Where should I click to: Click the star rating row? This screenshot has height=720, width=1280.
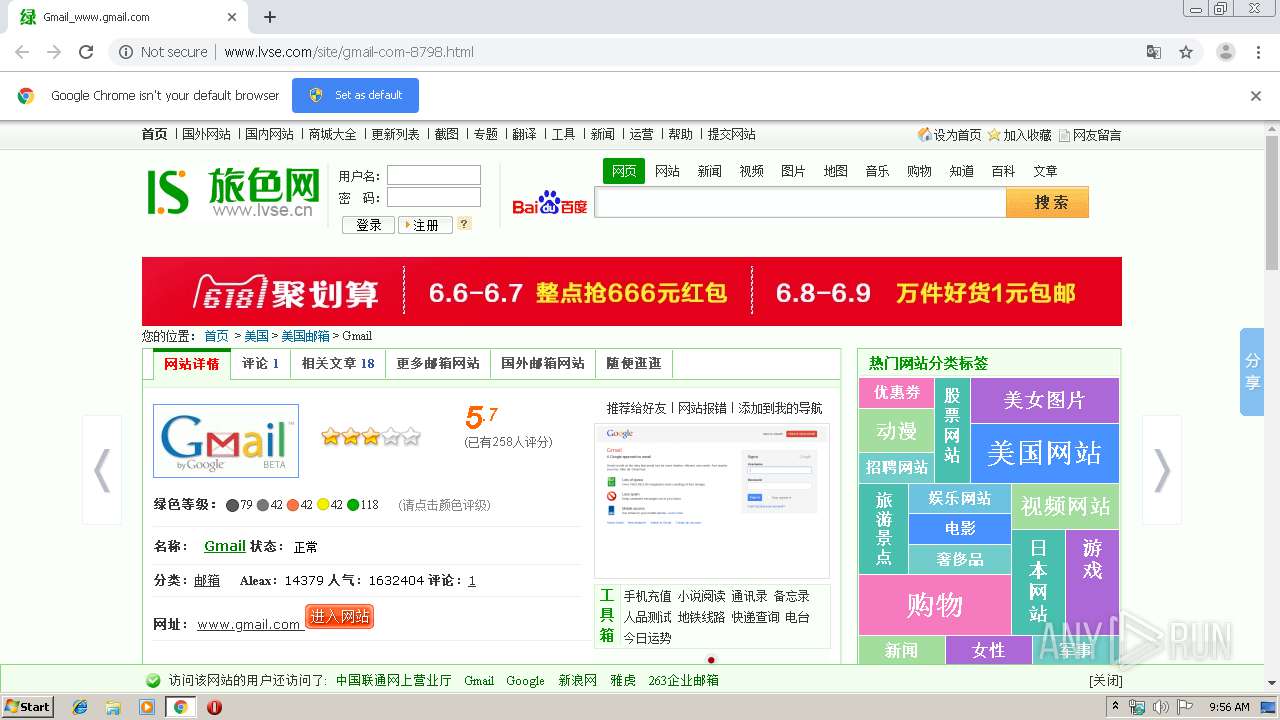(371, 436)
